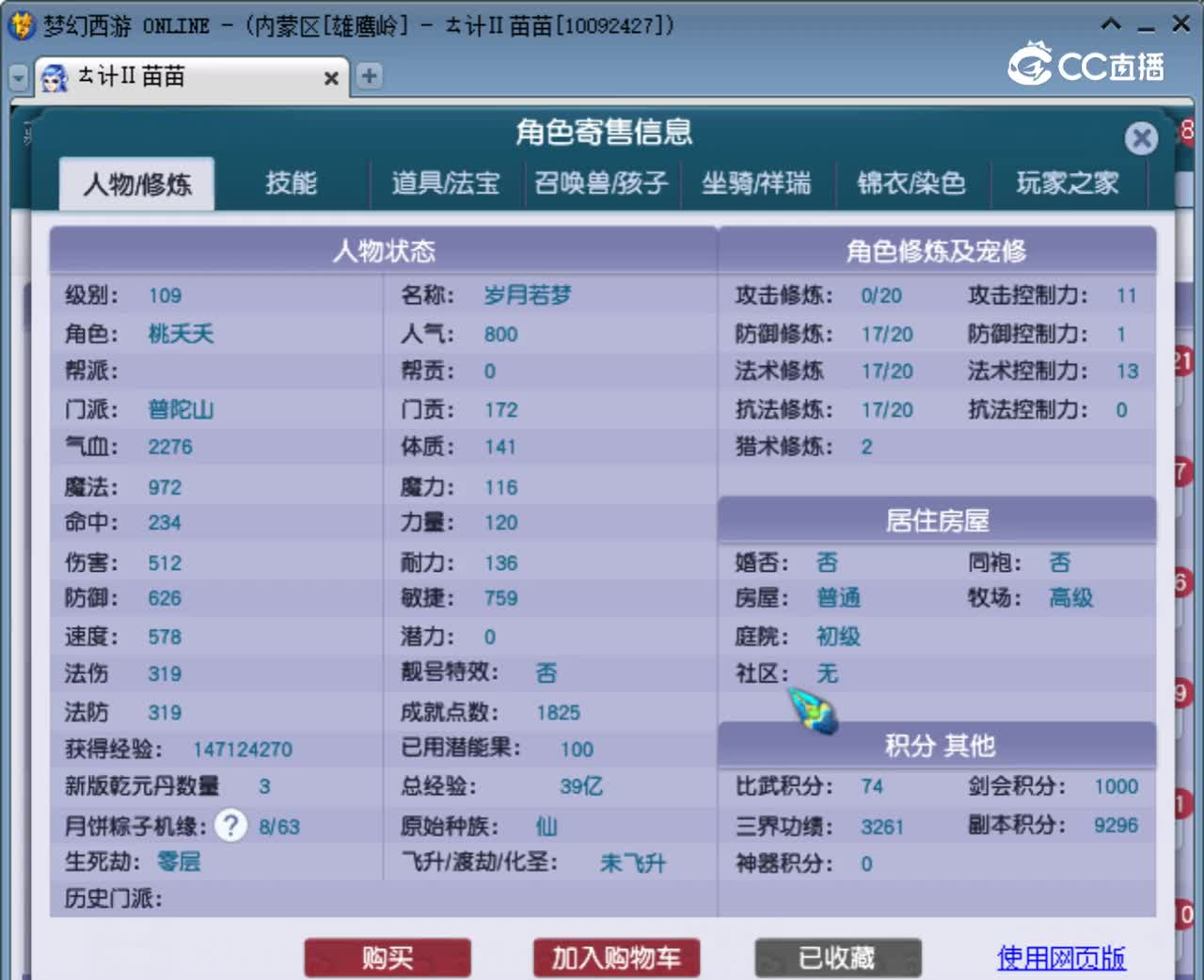Click the game logo icon in title bar
The height and width of the screenshot is (980, 1204).
pyautogui.click(x=21, y=24)
